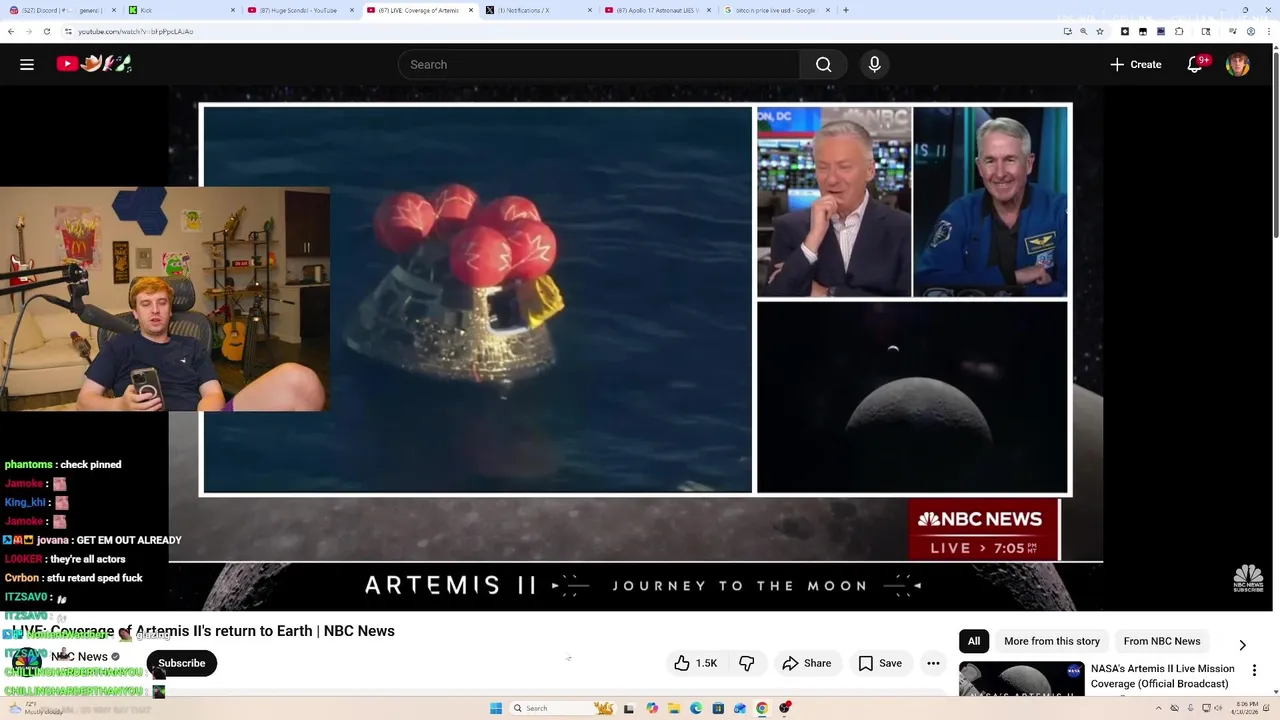Bookmark this page with star icon
This screenshot has width=1280, height=720.
coord(1100,31)
